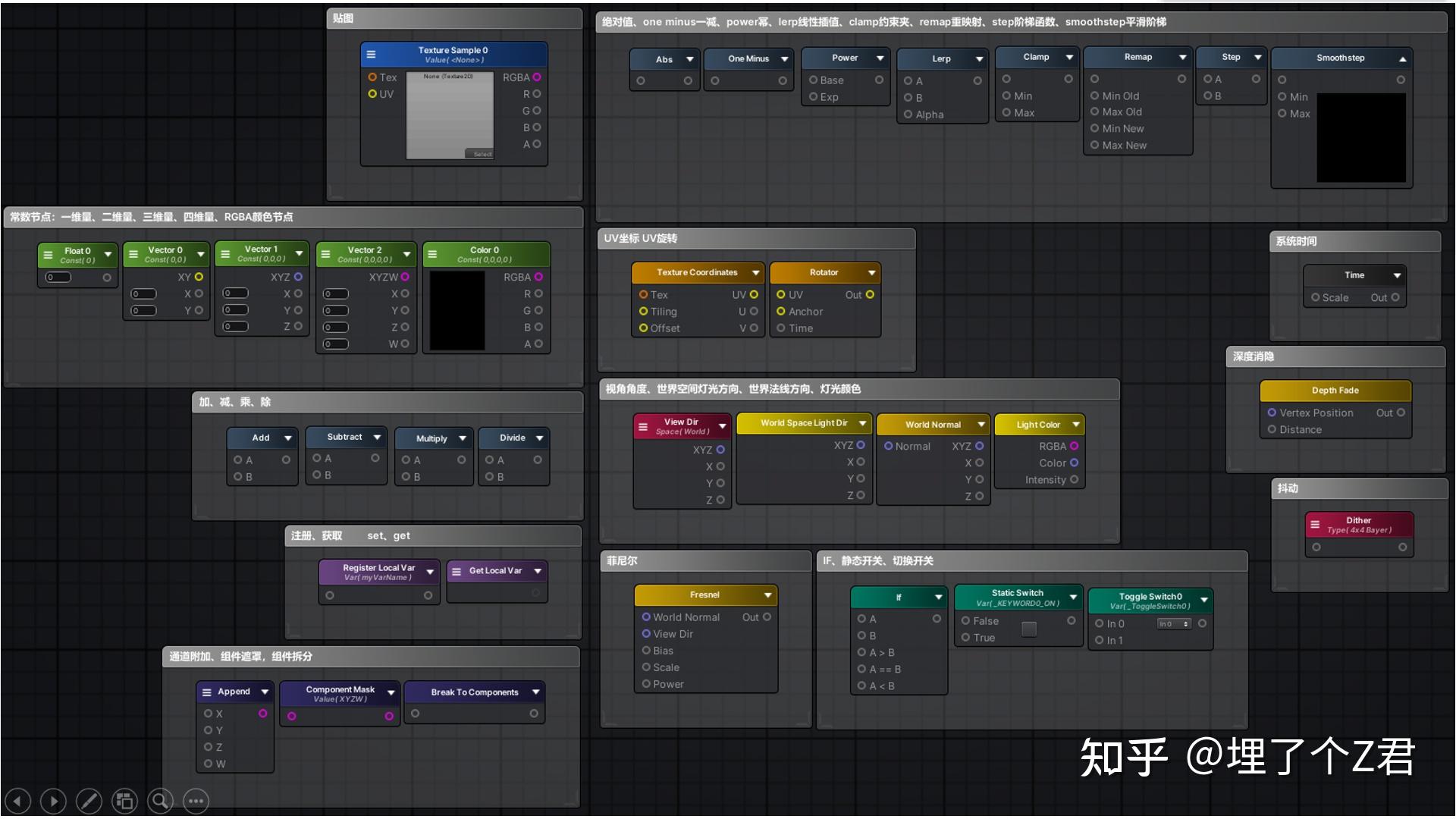This screenshot has width=1456, height=819.
Task: Open the Dither node menu icon
Action: (x=1316, y=524)
